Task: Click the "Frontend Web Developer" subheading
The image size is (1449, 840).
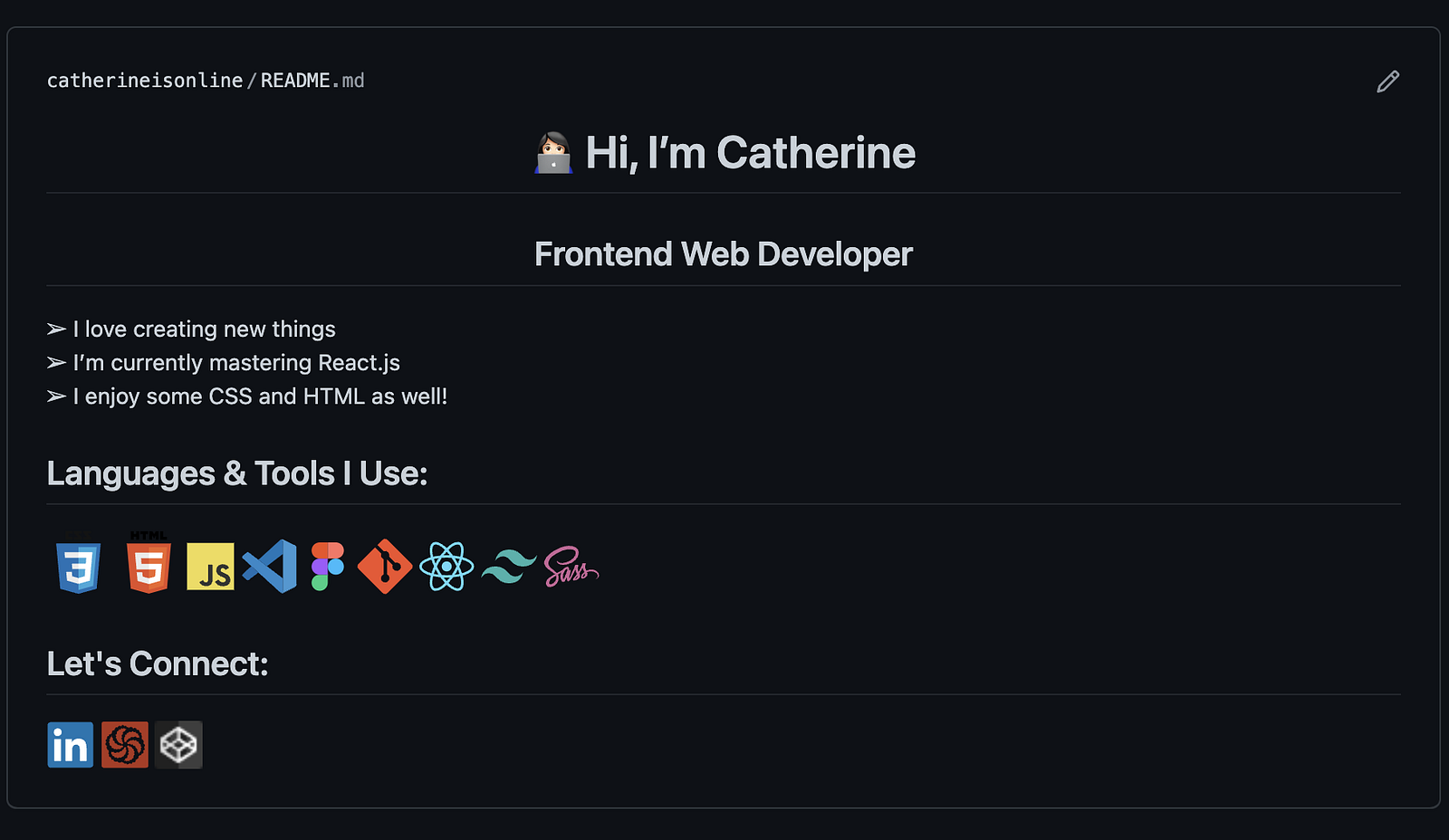Action: point(723,254)
